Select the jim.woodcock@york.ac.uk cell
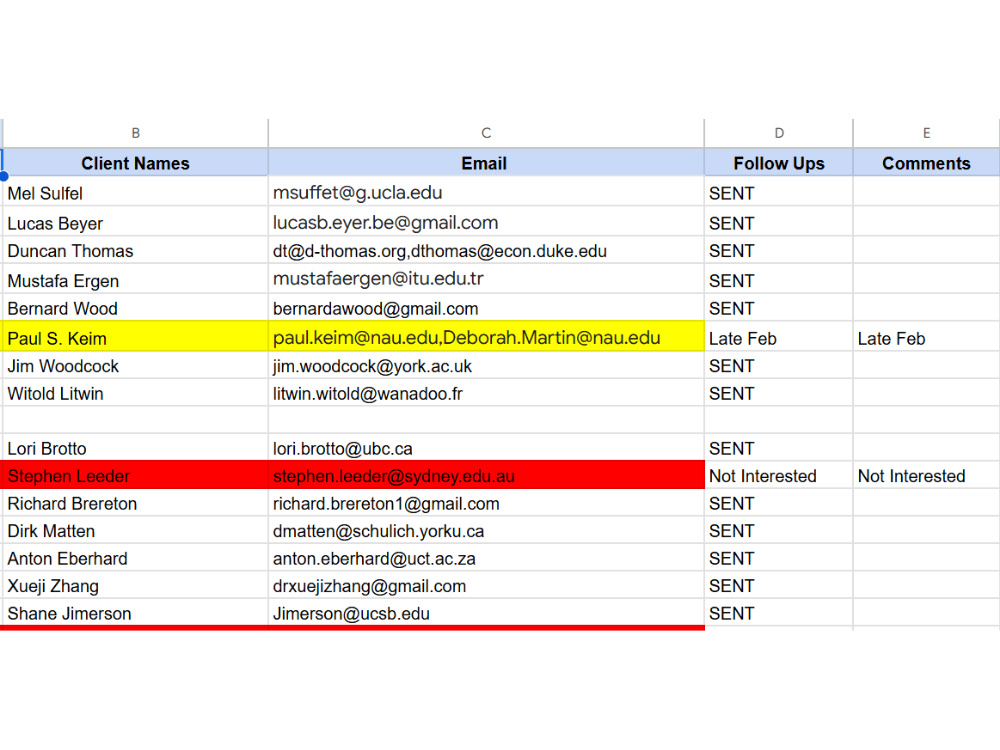The image size is (1000, 750). coord(486,365)
